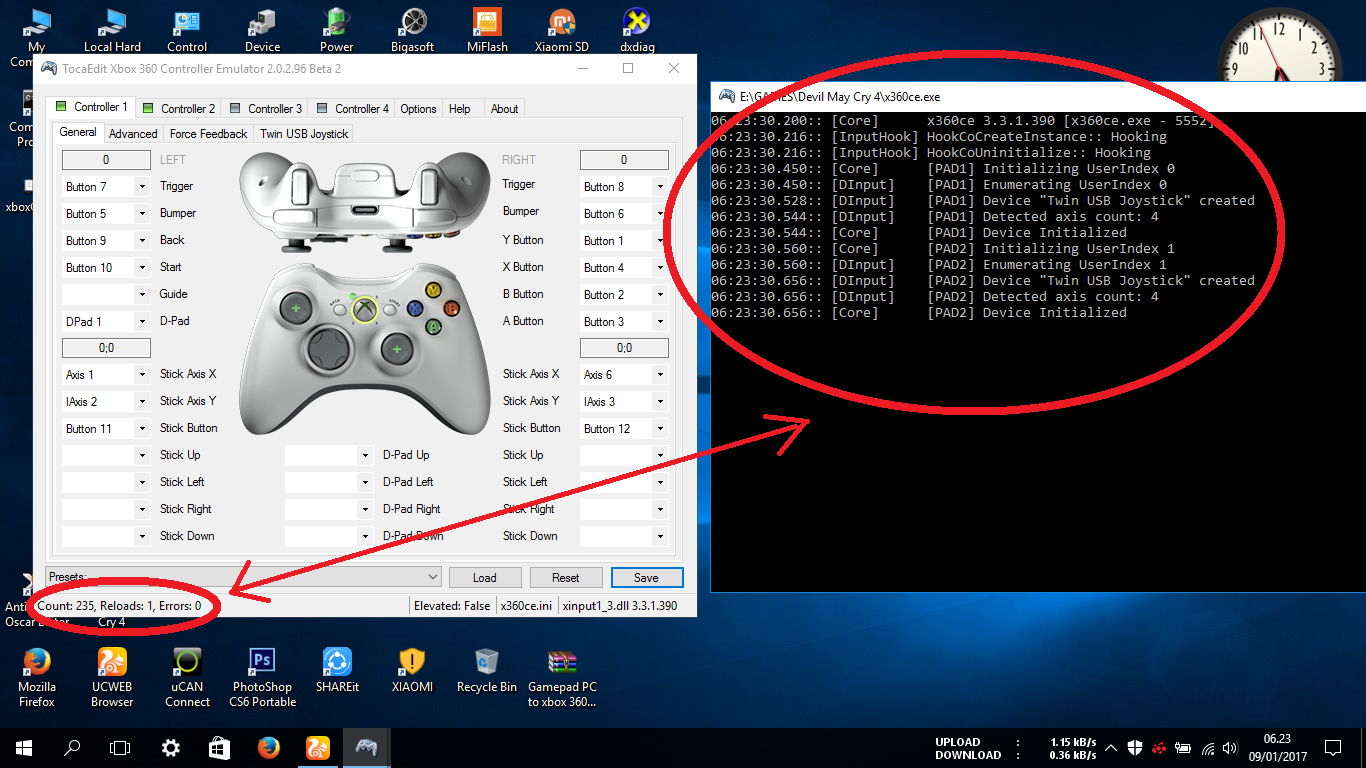Open the Device desktop icon
The image size is (1366, 768).
pyautogui.click(x=262, y=28)
